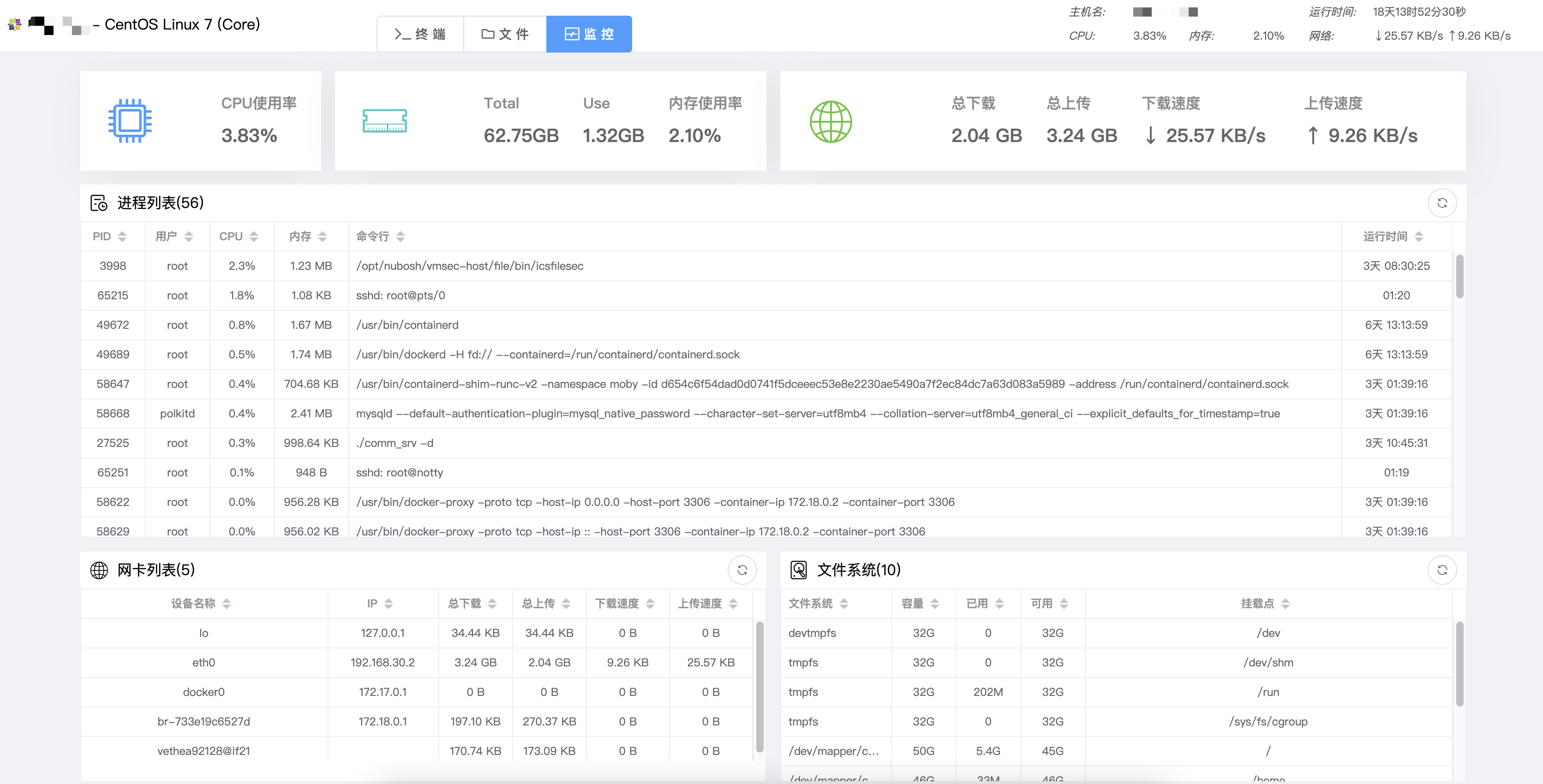Switch to the 文件 tab
This screenshot has width=1543, height=784.
point(505,34)
